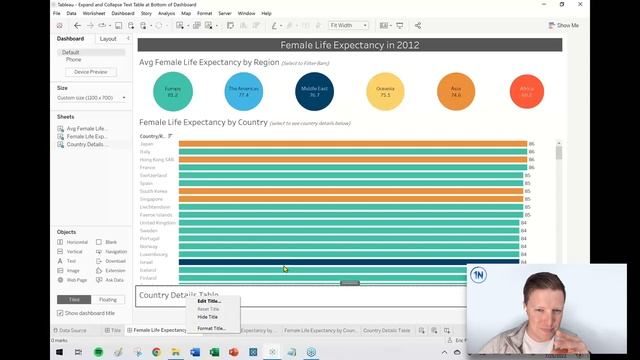
Task: Click the red Africa circle
Action: click(527, 91)
